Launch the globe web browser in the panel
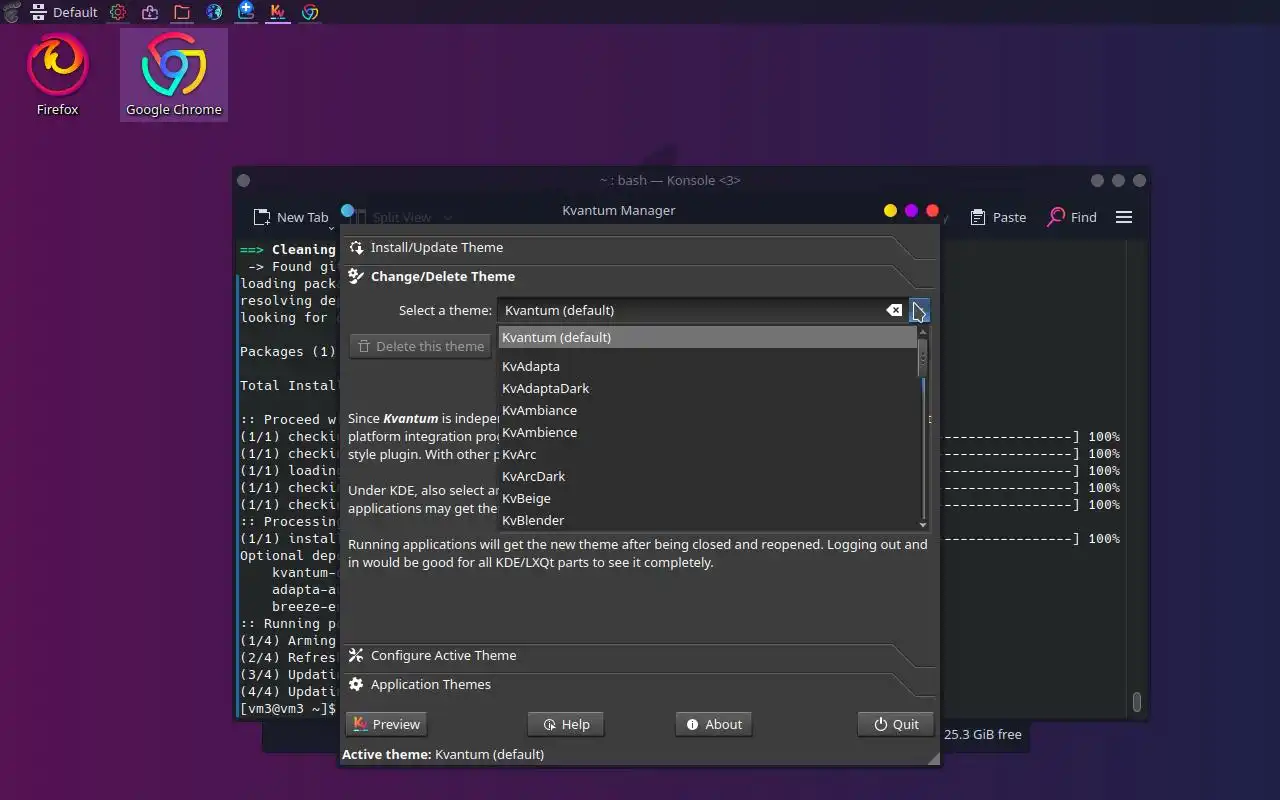The width and height of the screenshot is (1280, 800). tap(214, 12)
